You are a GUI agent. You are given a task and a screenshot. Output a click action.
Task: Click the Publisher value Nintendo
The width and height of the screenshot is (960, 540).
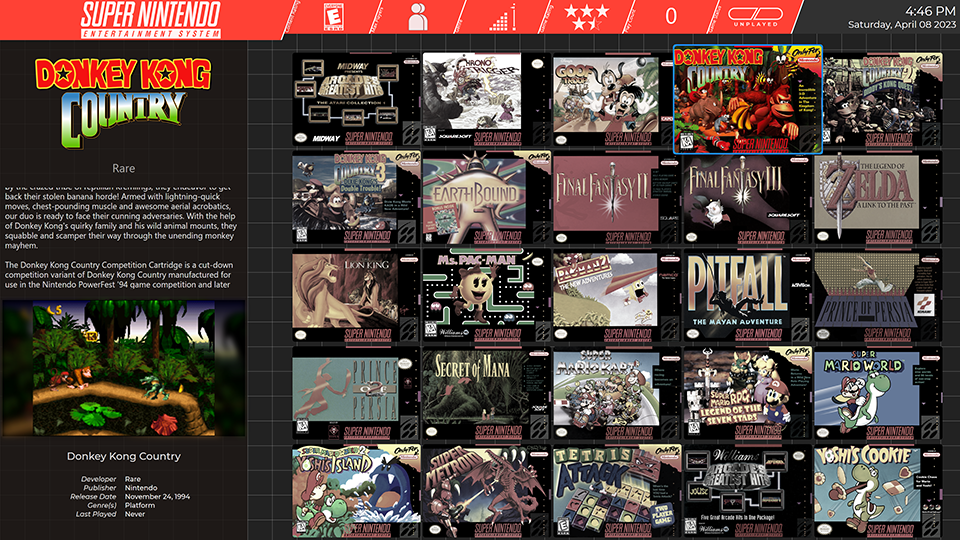click(x=141, y=487)
